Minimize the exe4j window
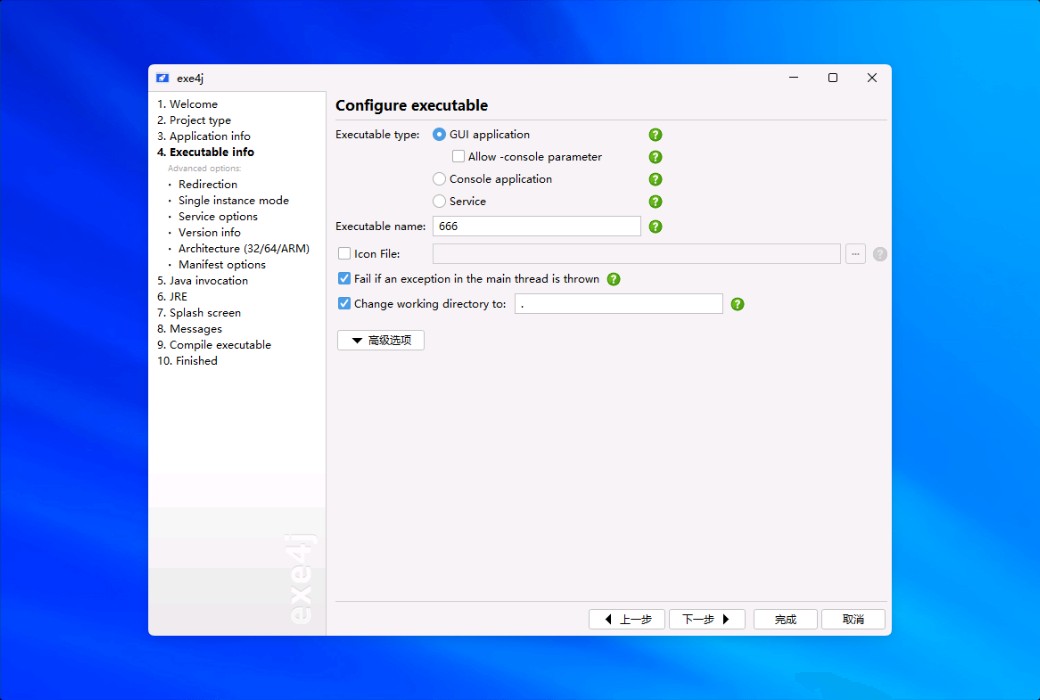The width and height of the screenshot is (1040, 700). tap(793, 78)
